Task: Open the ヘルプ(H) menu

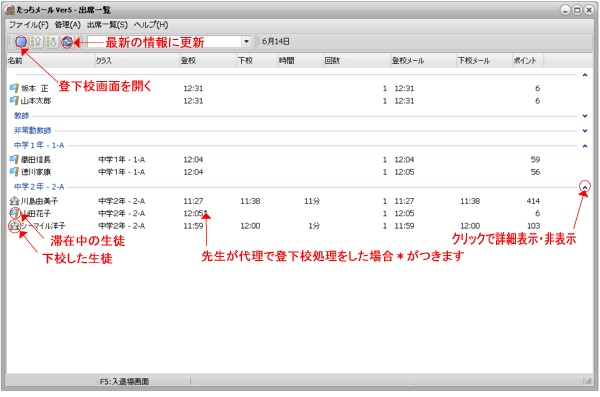Action: pos(151,25)
